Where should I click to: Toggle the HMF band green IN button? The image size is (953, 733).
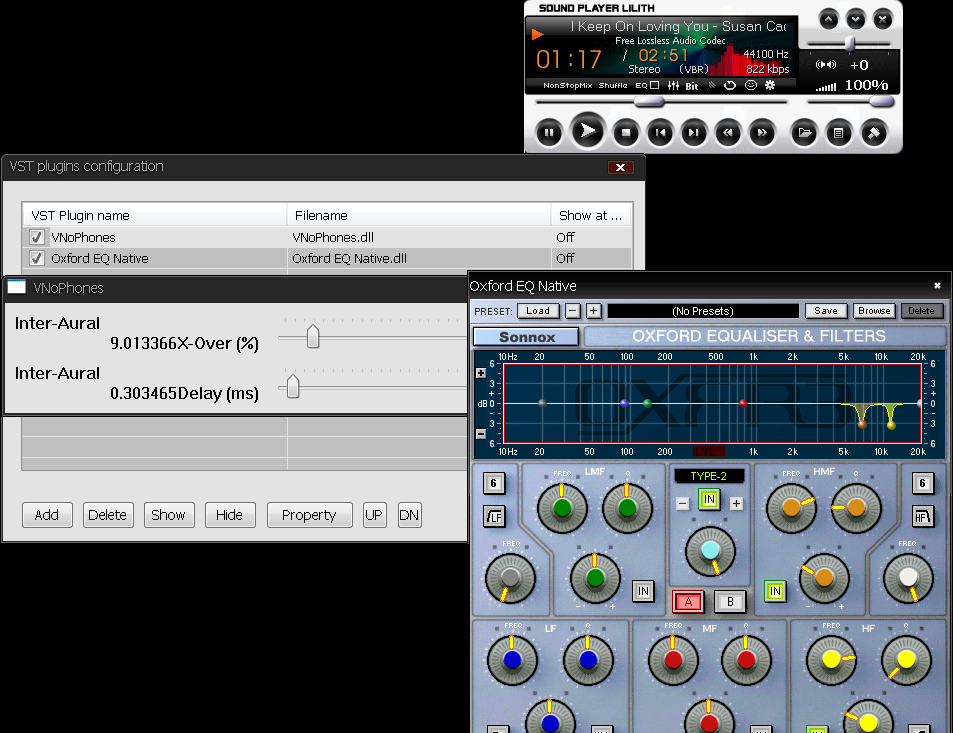(x=776, y=591)
